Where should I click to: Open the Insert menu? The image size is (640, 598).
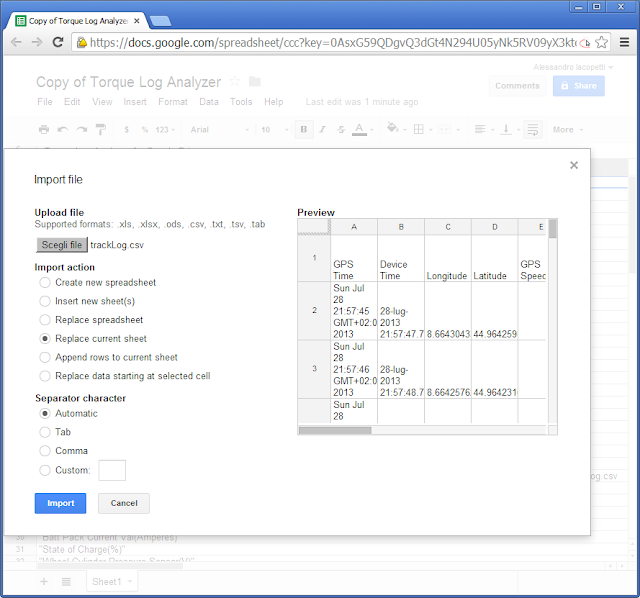click(x=135, y=102)
